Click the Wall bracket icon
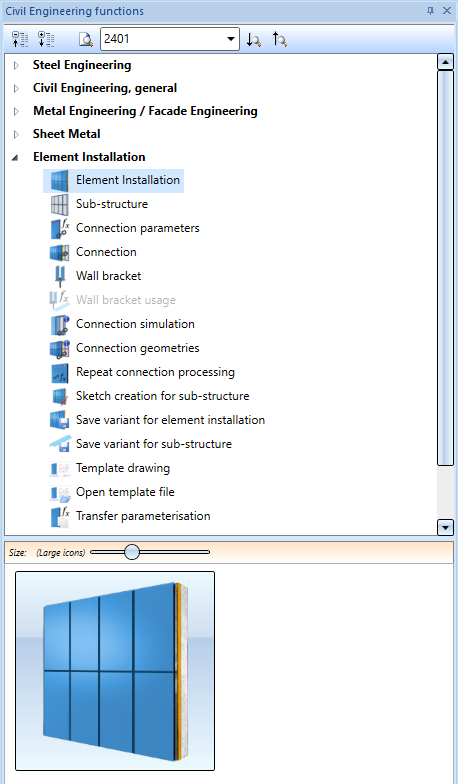Viewport: 458px width, 784px height. (60, 276)
